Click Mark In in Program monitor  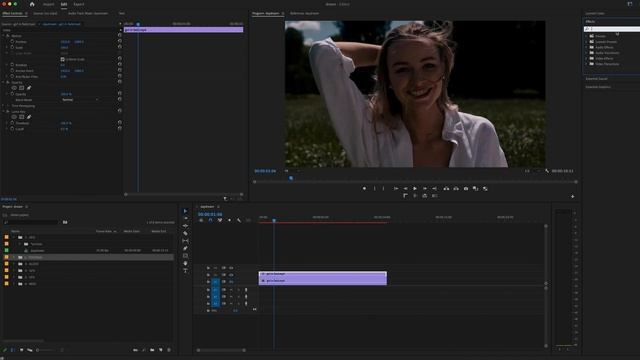(x=374, y=189)
